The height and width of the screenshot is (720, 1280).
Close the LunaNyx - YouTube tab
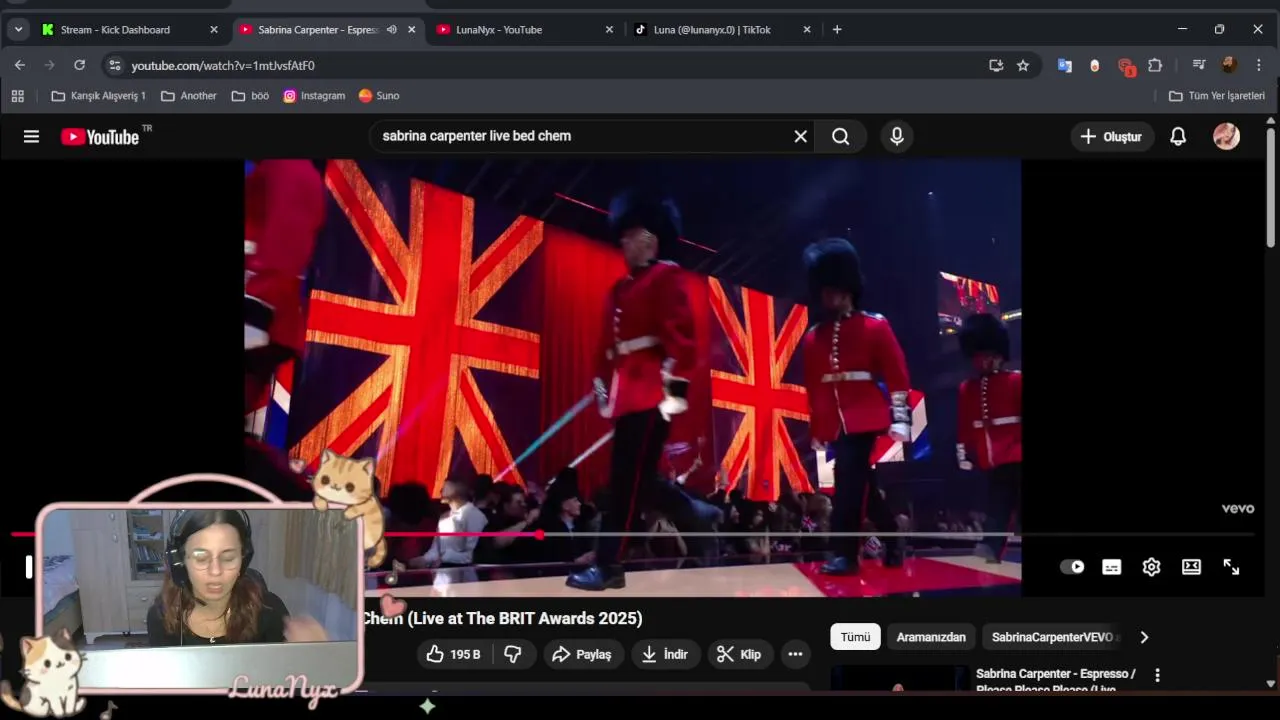[609, 29]
